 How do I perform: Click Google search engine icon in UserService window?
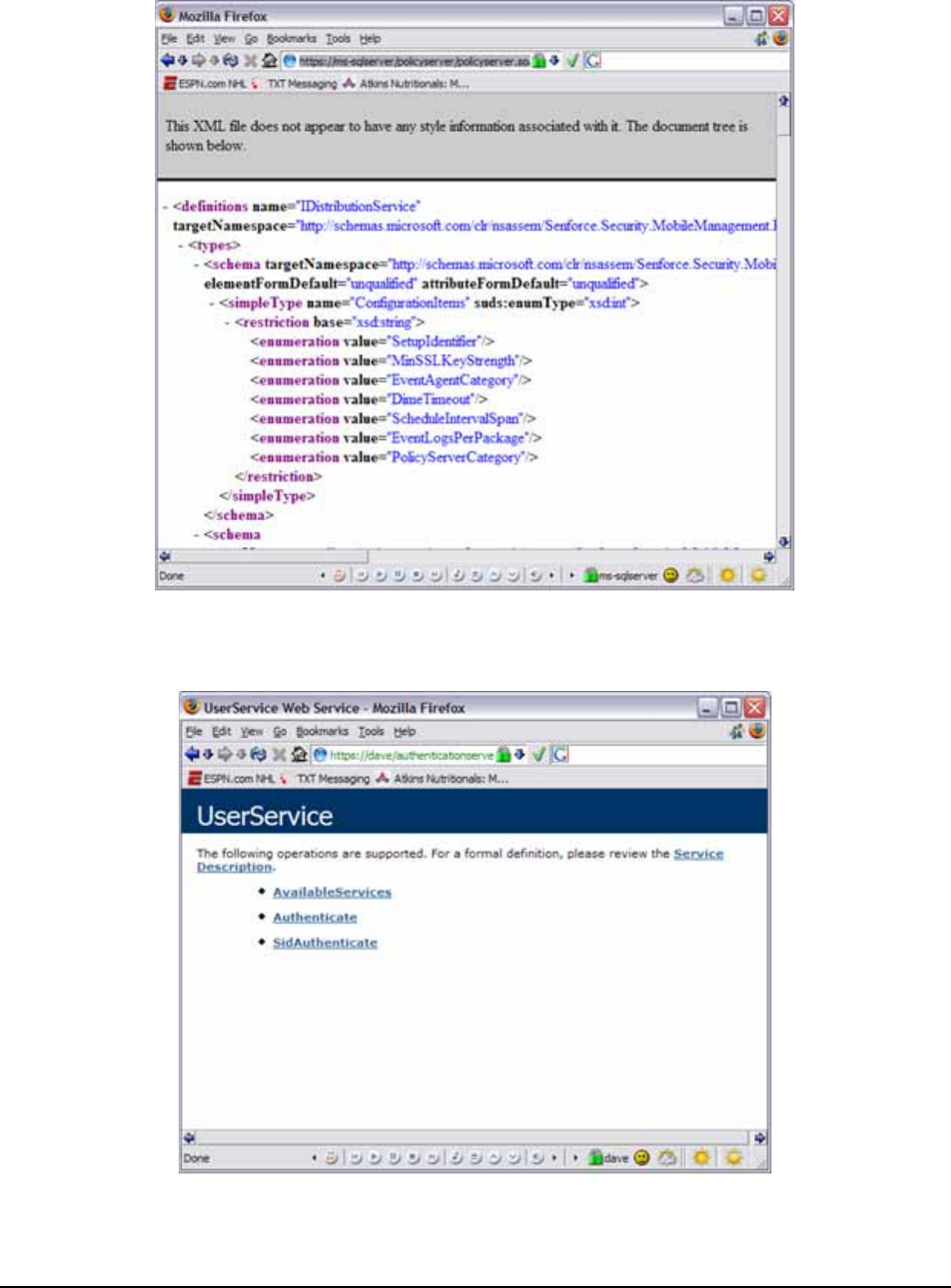560,755
